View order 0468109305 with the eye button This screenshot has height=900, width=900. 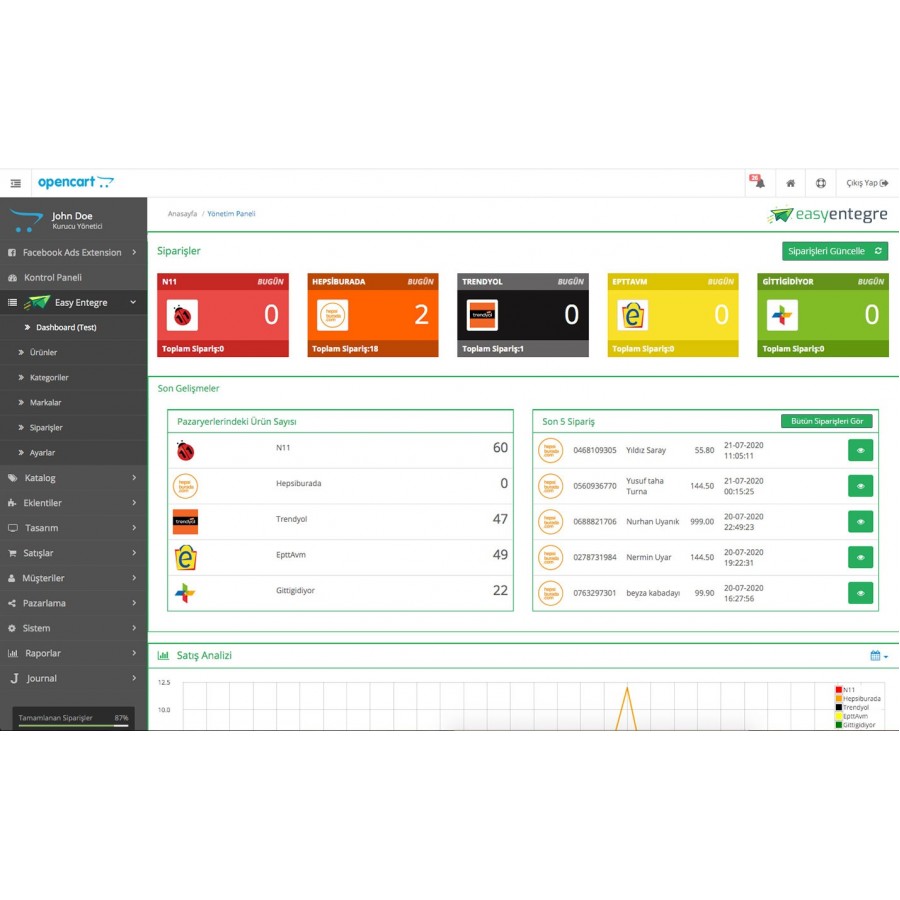coord(860,451)
